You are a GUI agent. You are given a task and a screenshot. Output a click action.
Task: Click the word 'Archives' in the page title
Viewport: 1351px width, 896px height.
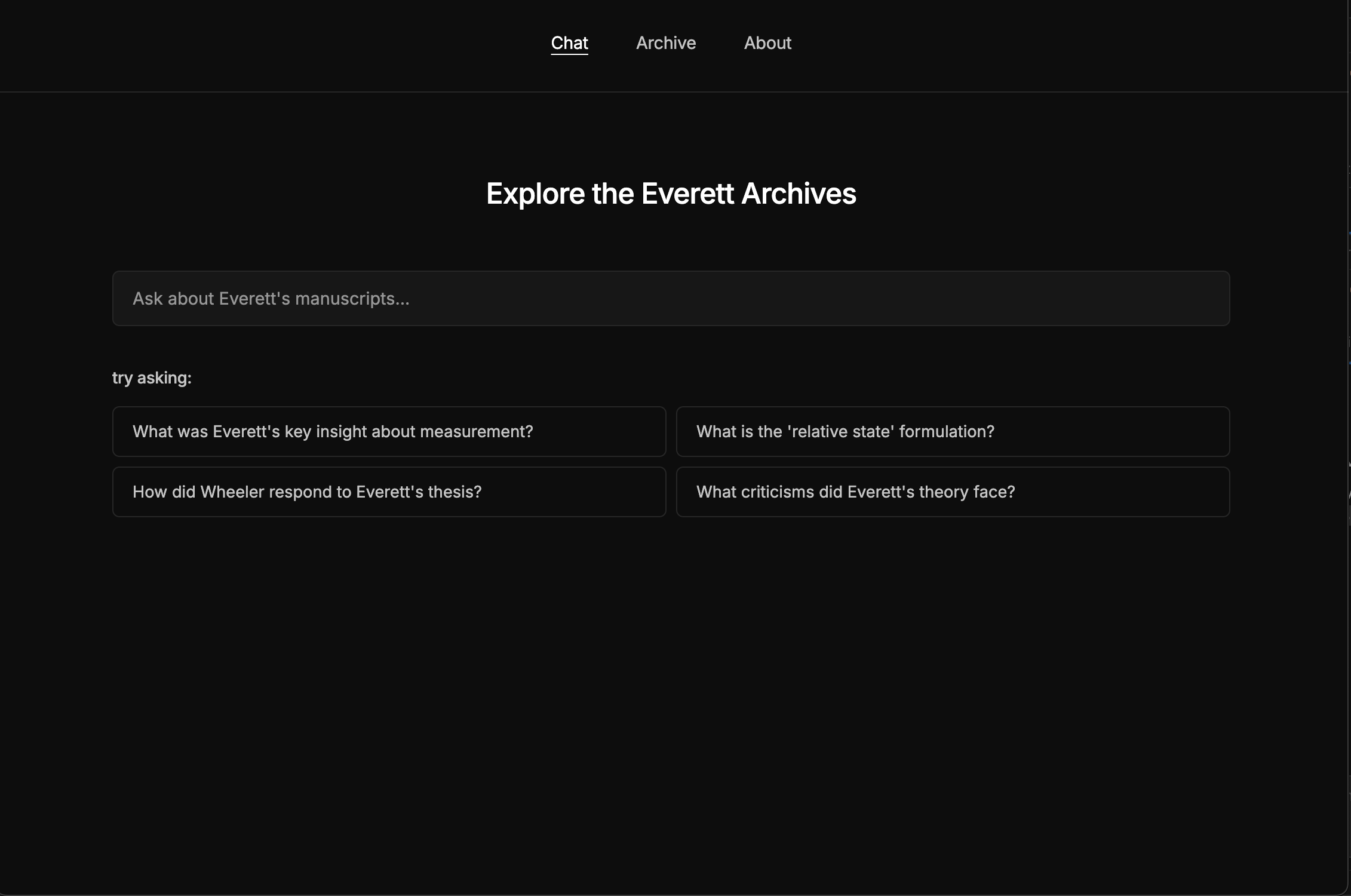tap(798, 194)
